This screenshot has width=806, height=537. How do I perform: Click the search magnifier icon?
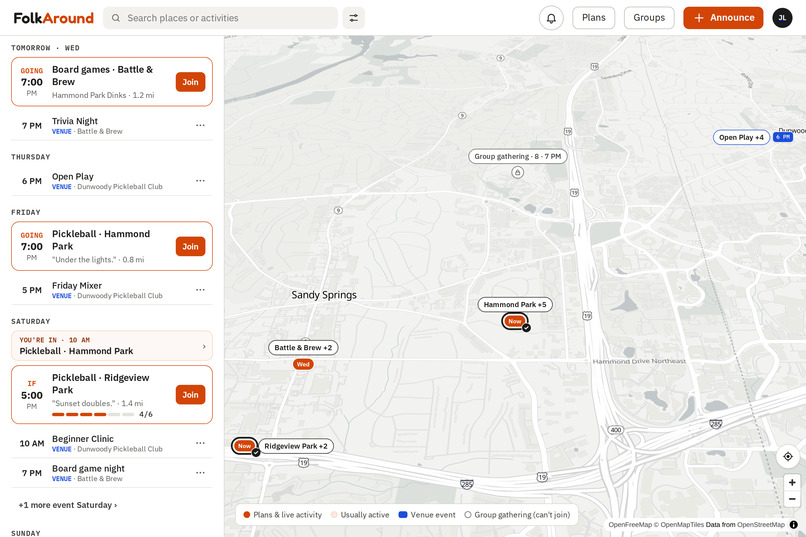[x=116, y=18]
